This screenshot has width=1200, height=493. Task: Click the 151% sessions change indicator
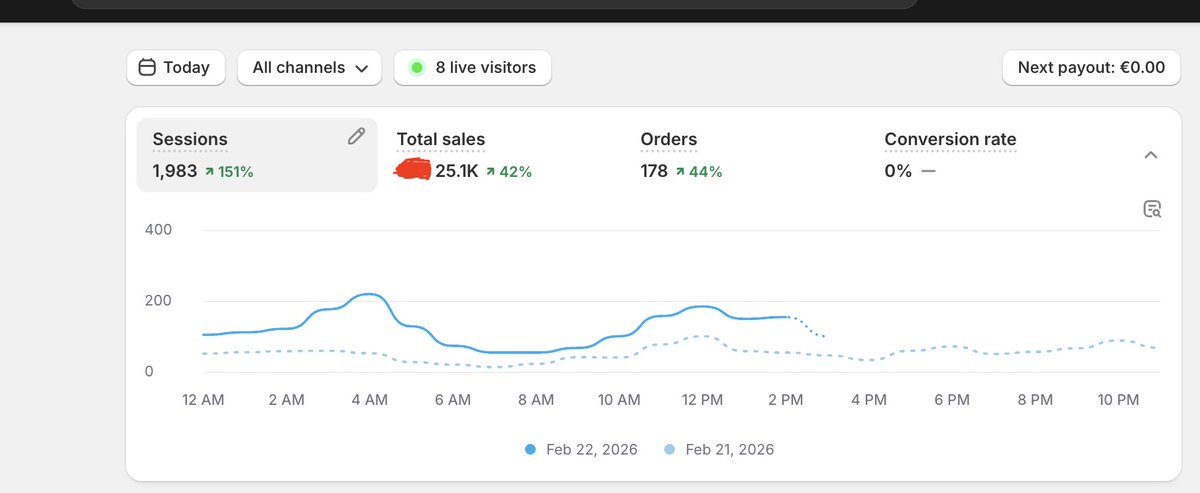[229, 172]
